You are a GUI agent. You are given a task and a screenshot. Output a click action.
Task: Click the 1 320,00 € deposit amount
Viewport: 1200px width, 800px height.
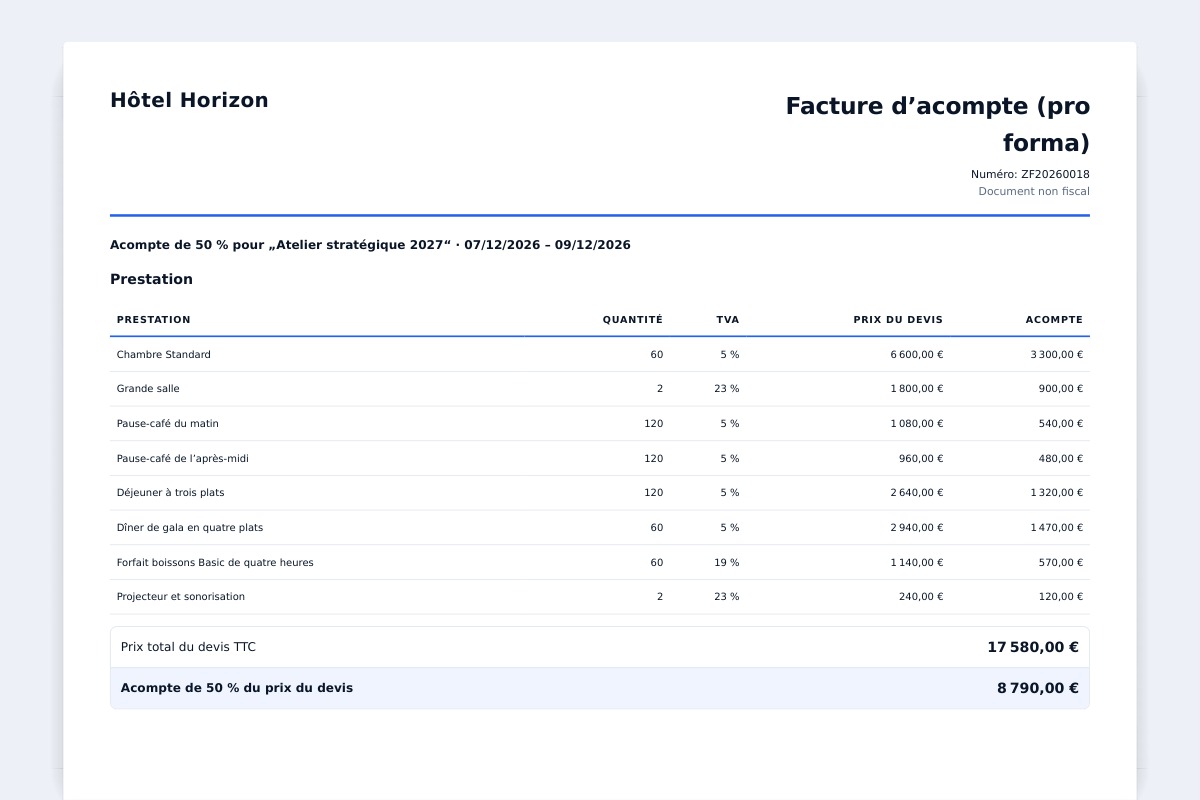[x=1057, y=492]
